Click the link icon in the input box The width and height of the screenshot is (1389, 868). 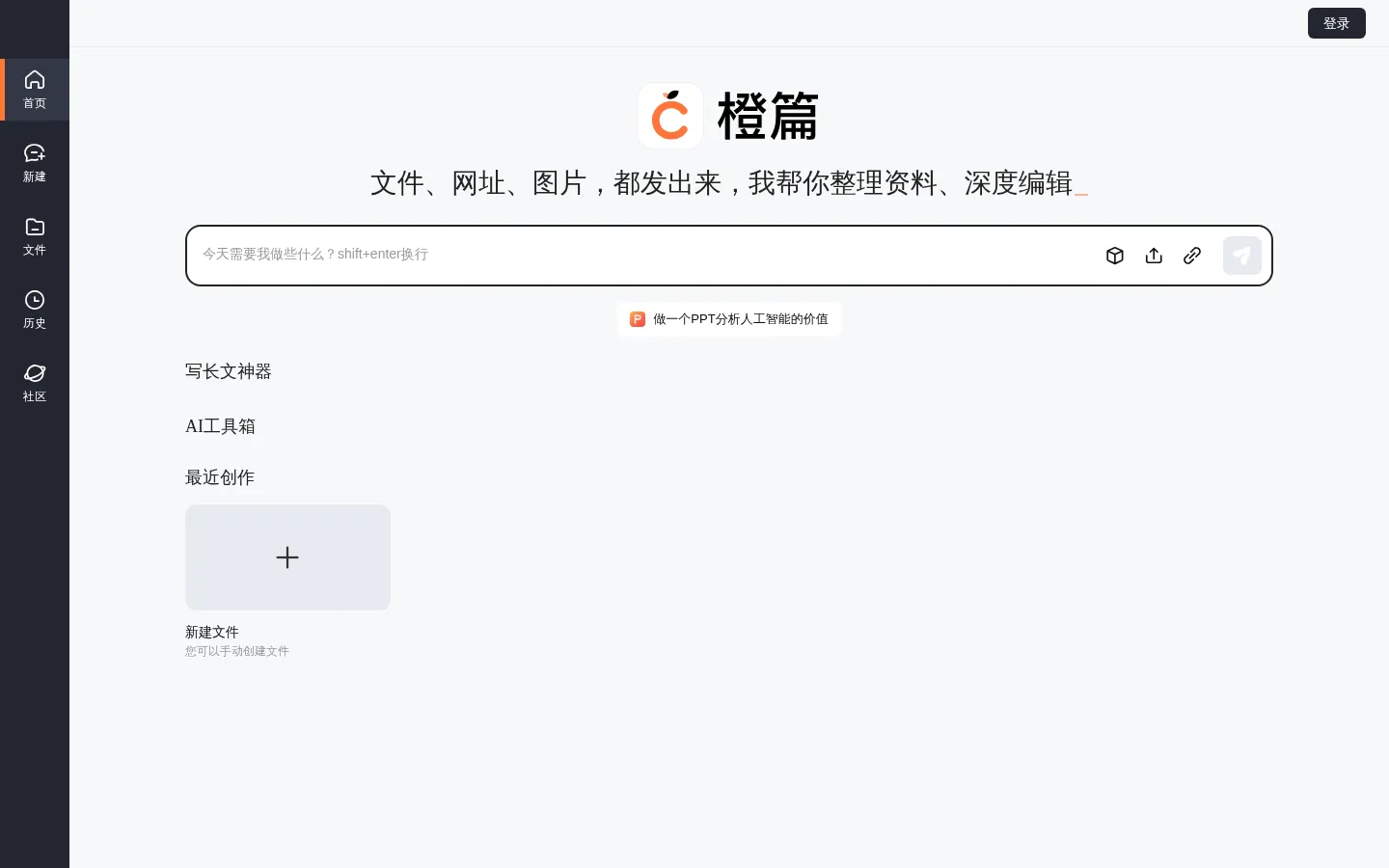1192,256
